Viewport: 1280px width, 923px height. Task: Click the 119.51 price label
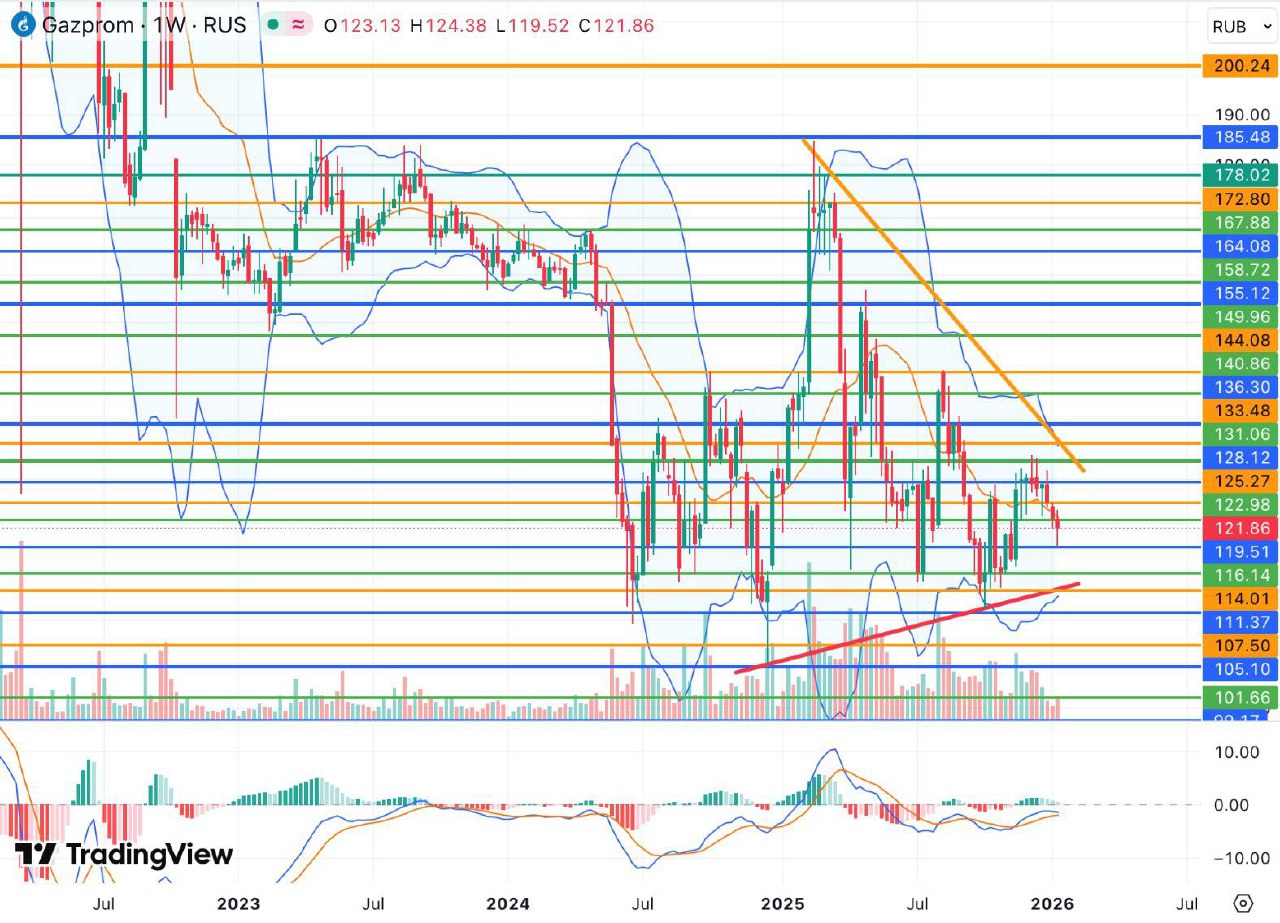[x=1238, y=551]
